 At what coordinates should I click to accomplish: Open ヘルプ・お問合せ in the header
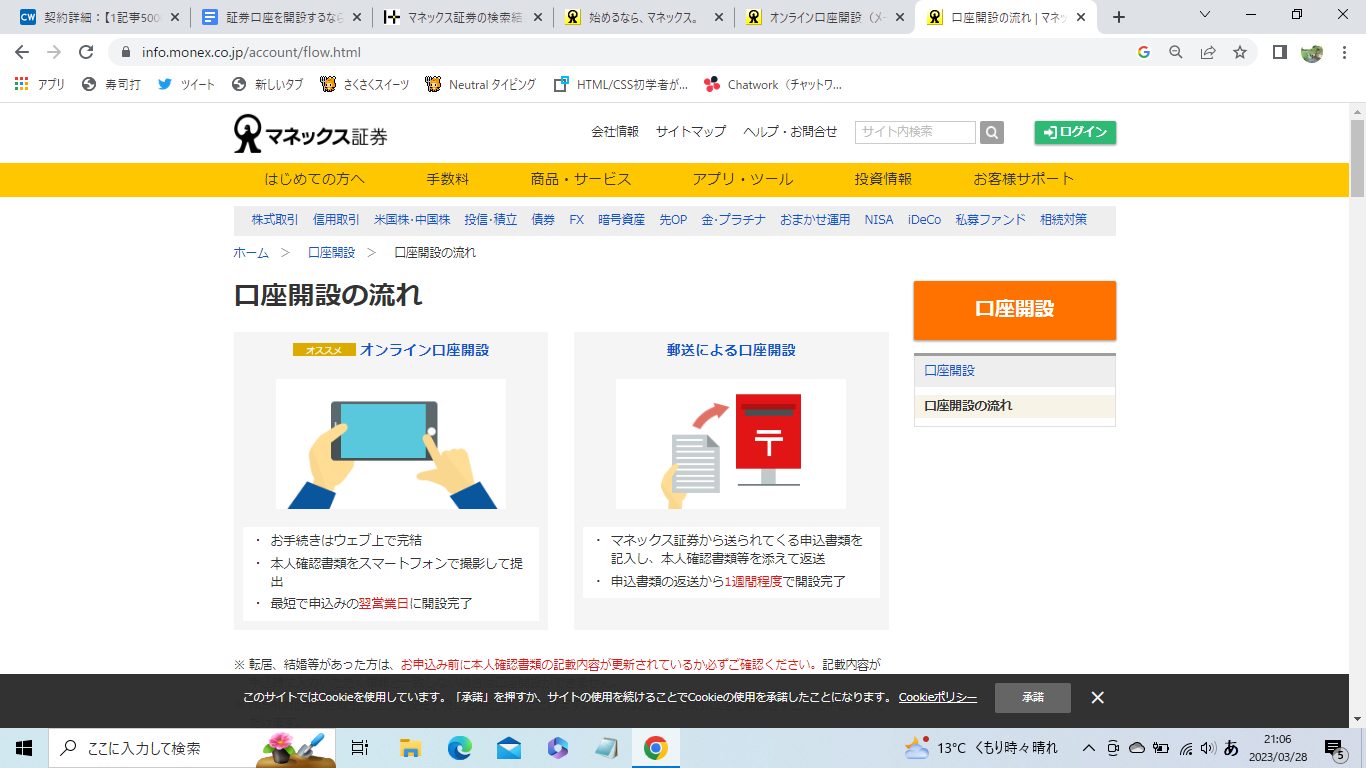(x=790, y=132)
